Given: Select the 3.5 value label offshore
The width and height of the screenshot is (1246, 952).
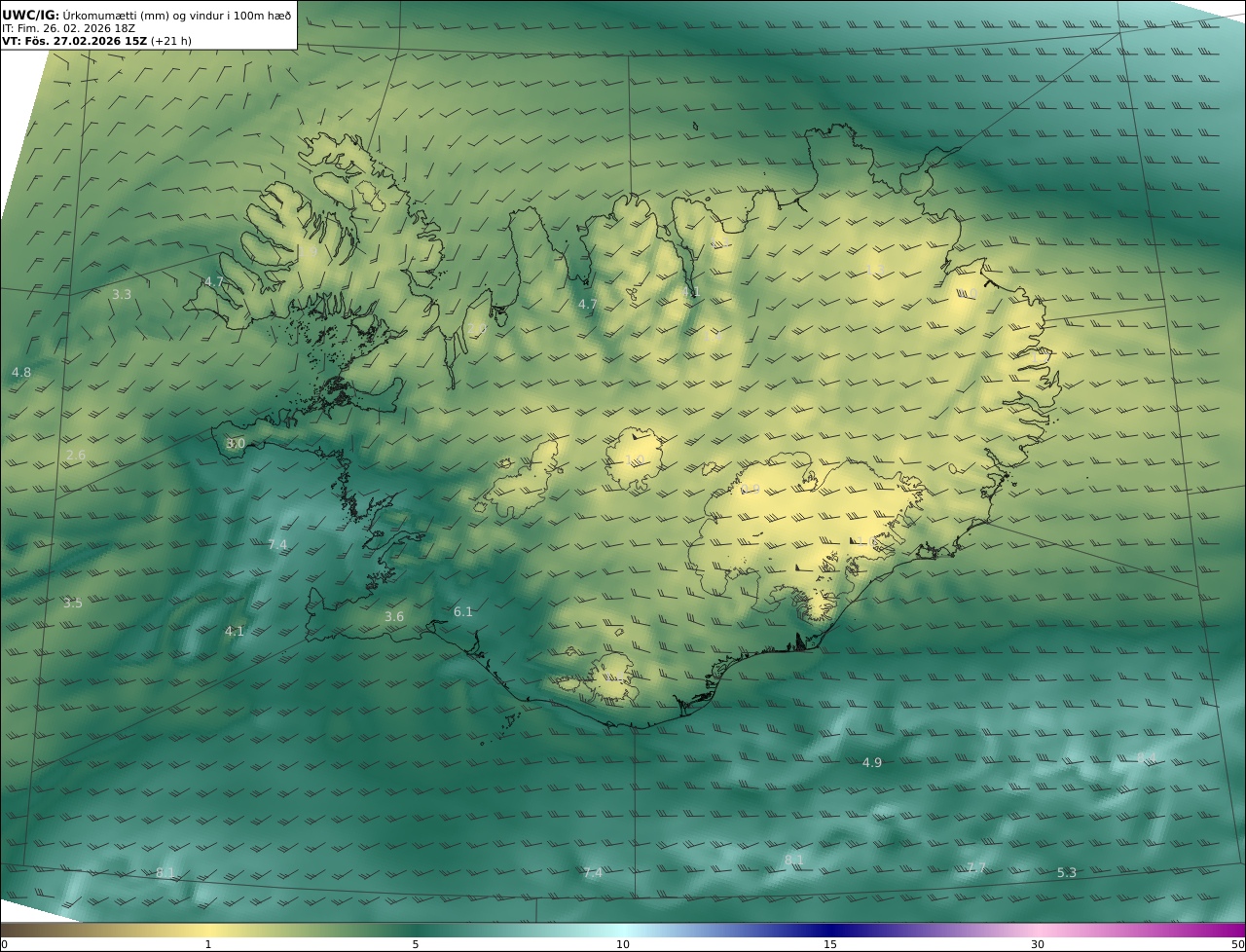Looking at the screenshot, I should (x=73, y=604).
